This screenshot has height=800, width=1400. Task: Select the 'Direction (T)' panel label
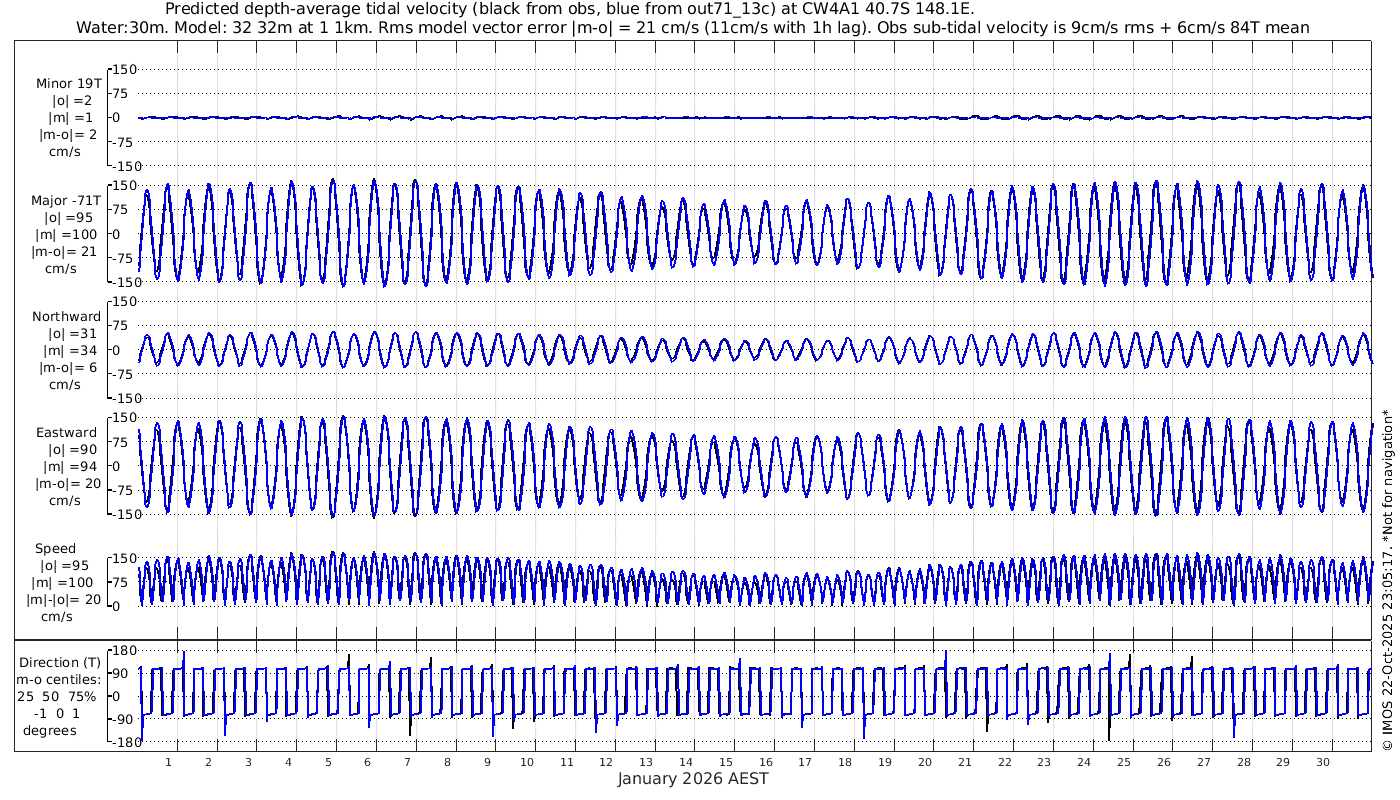click(x=62, y=662)
